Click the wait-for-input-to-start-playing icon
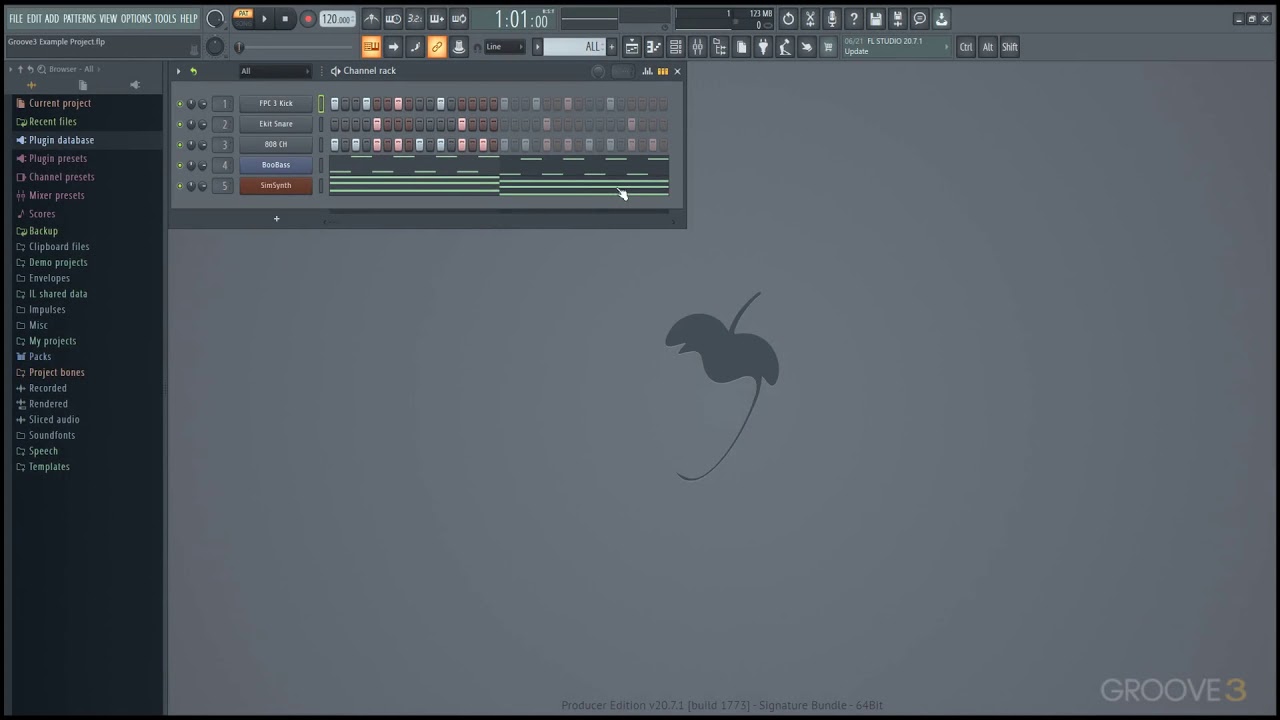This screenshot has height=720, width=1280. click(393, 19)
